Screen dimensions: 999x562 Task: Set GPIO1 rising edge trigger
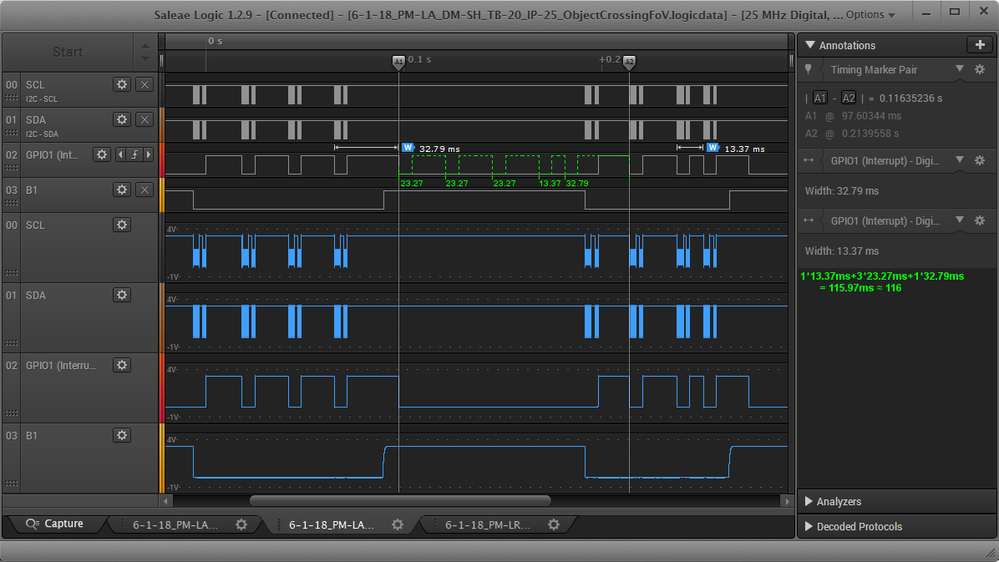(x=134, y=155)
